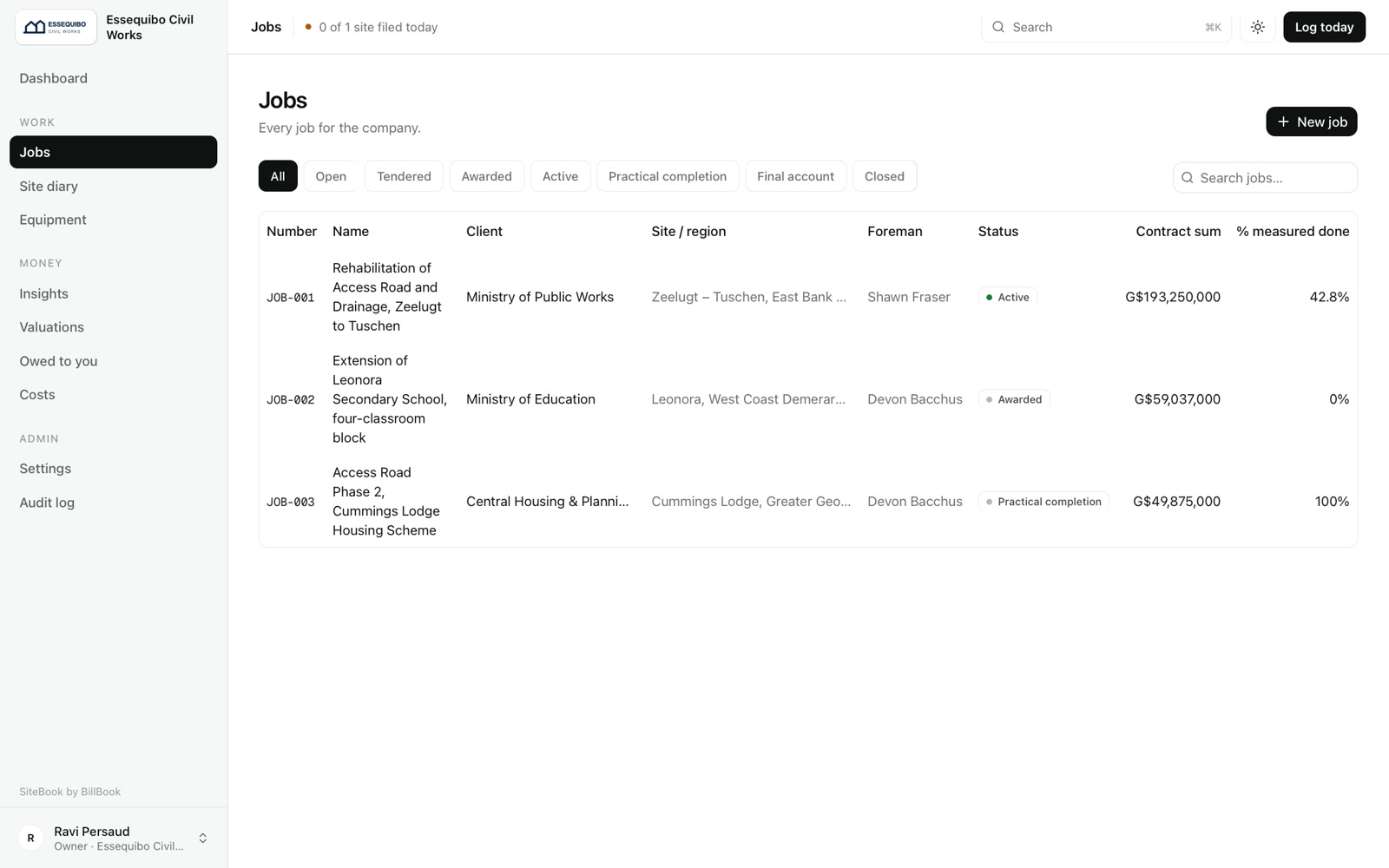The width and height of the screenshot is (1389, 868).
Task: Click the Number column header
Action: [292, 231]
